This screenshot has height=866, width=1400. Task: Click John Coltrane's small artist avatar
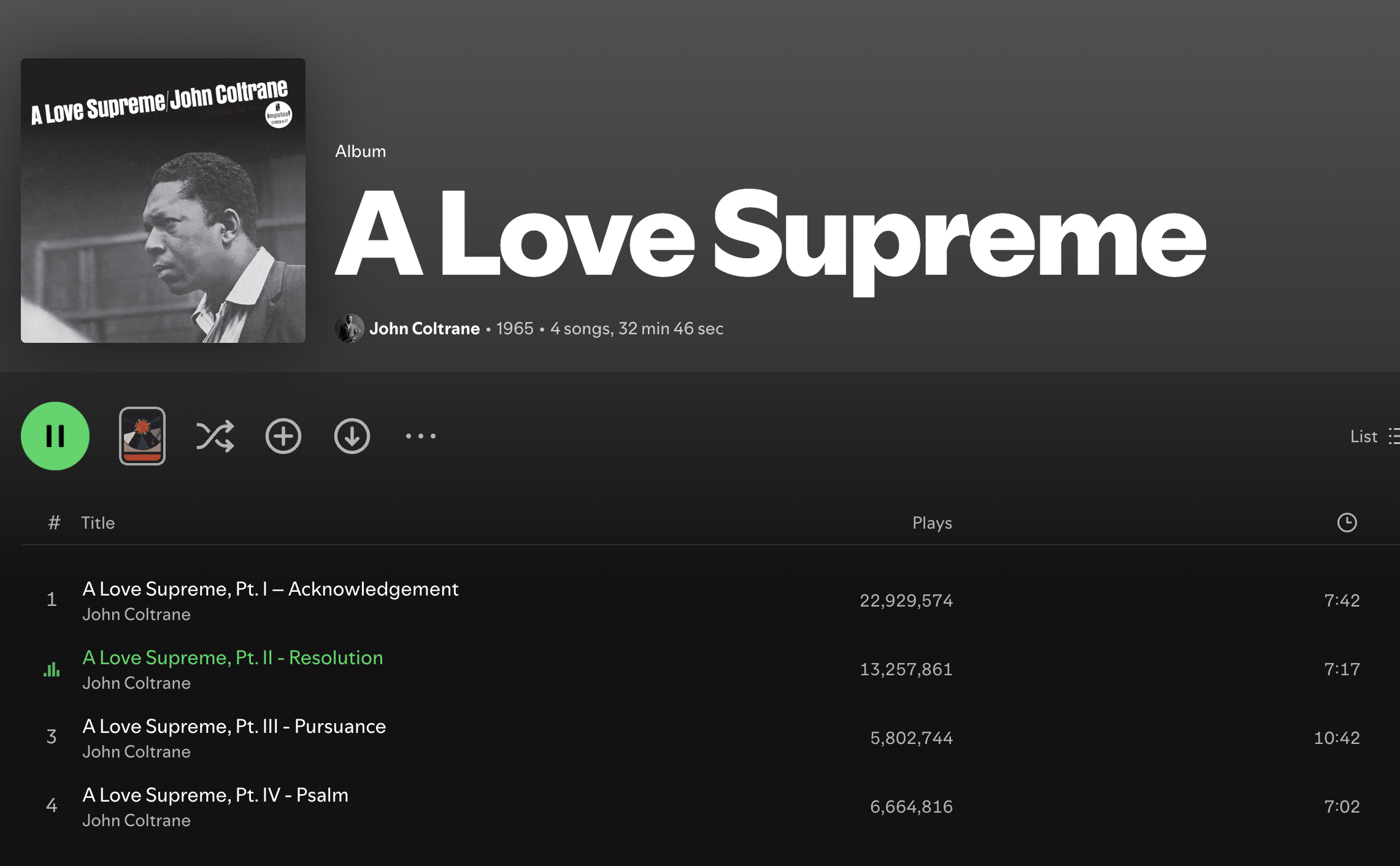pos(349,328)
